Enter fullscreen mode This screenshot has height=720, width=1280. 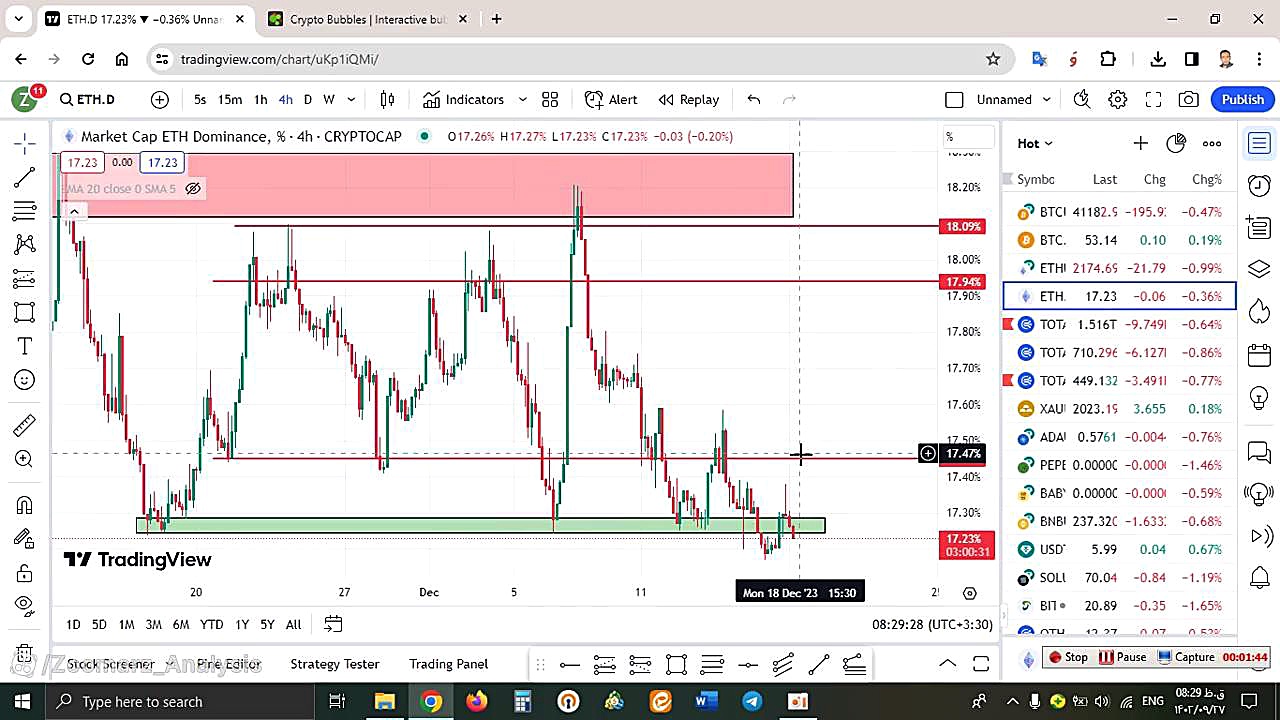(1153, 99)
